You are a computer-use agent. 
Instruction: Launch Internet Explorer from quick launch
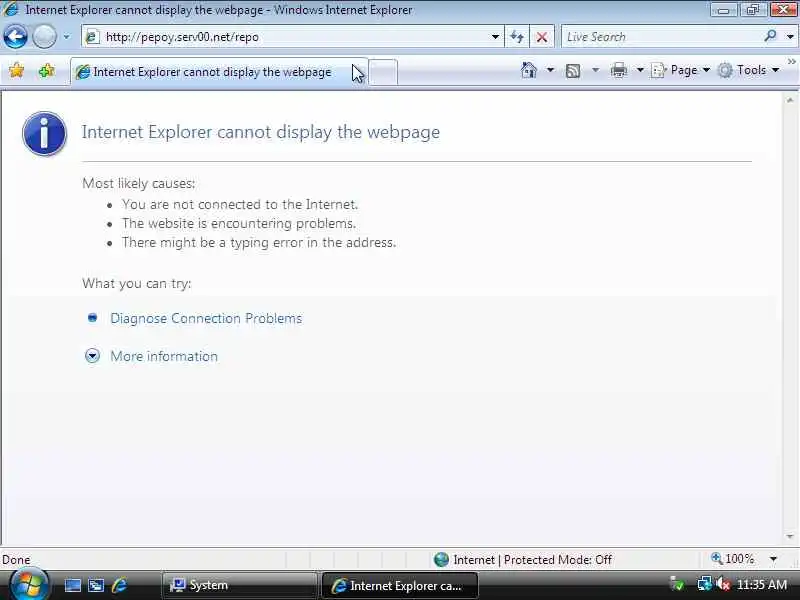120,585
